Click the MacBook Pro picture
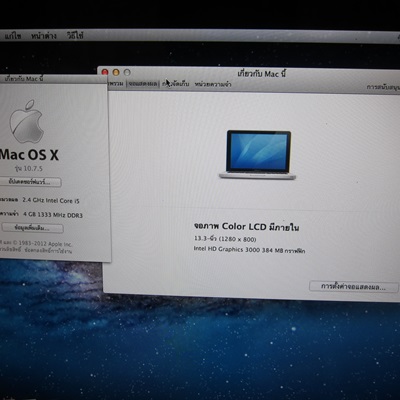Image resolution: width=400 pixels, height=400 pixels. [257, 155]
